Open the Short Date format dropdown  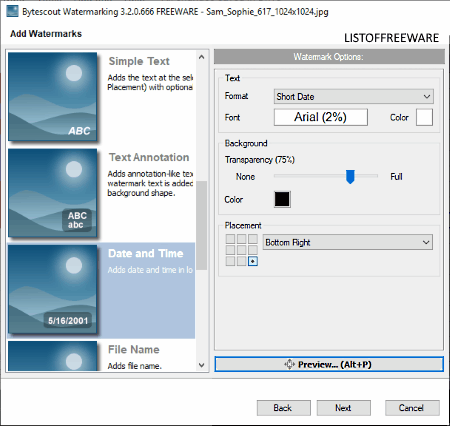354,97
